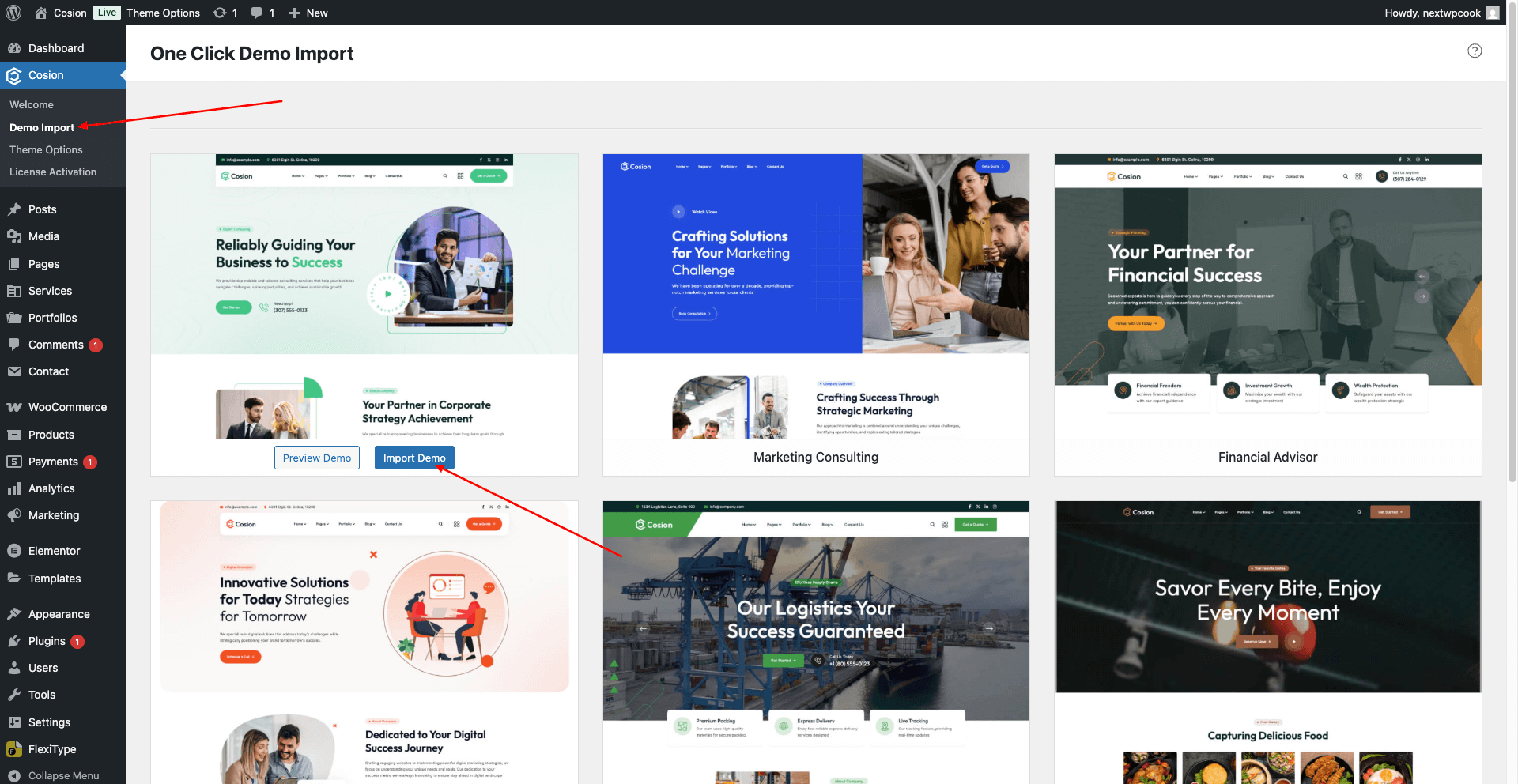Click the Posts pin icon

tap(14, 209)
